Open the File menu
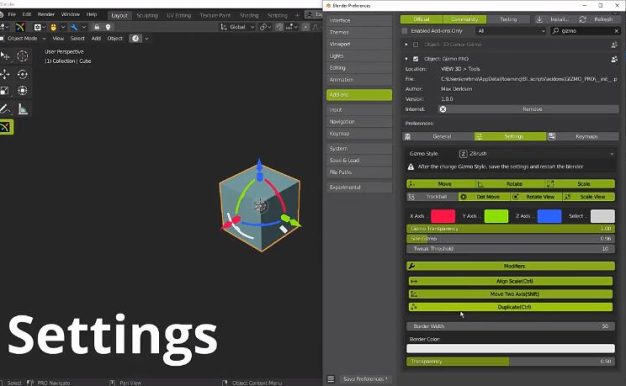The width and height of the screenshot is (626, 386). [12, 14]
